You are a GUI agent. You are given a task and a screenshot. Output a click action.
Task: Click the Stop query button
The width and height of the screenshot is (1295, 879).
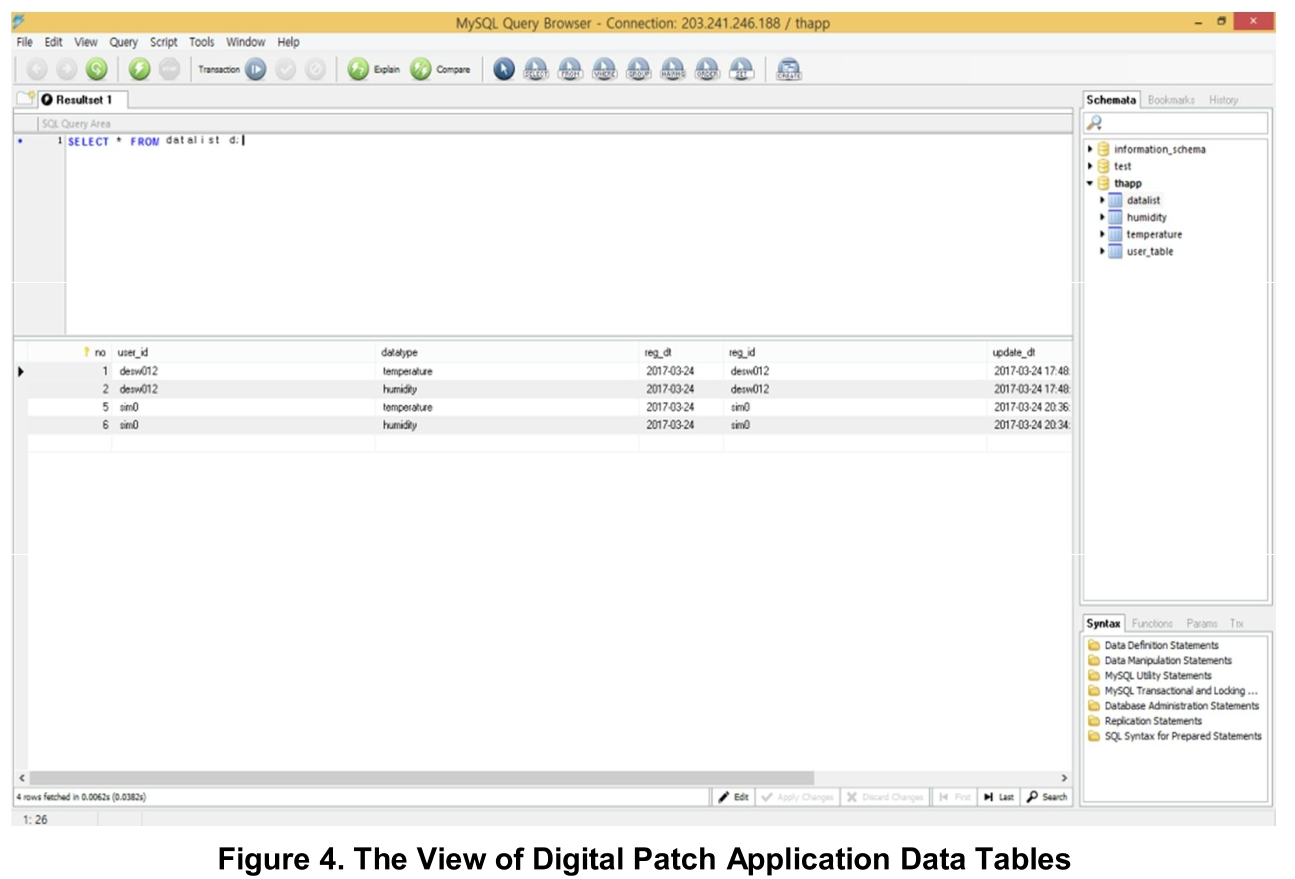point(169,69)
